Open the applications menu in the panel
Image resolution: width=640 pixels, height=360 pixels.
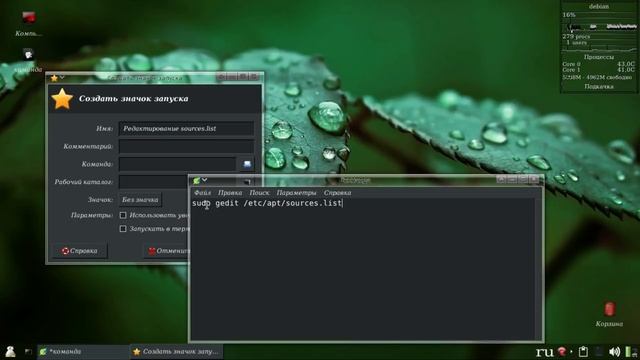point(10,351)
